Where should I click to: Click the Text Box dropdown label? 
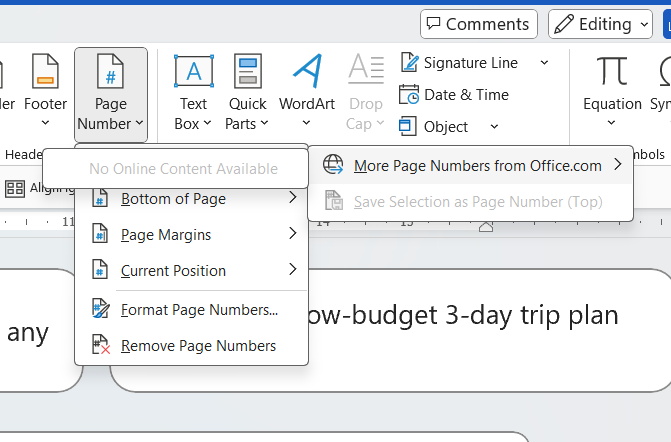click(x=193, y=114)
